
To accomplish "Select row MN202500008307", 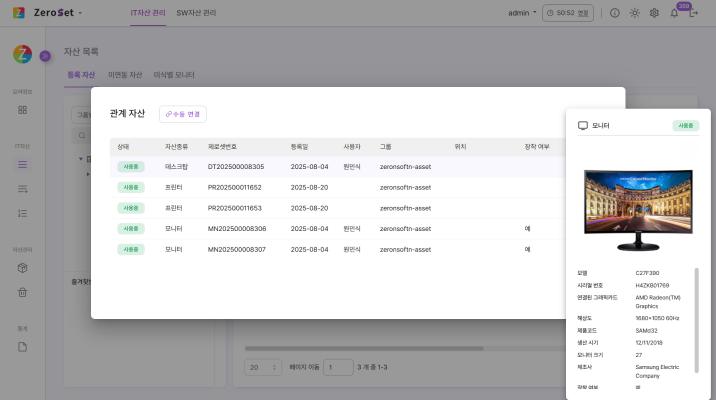I will pyautogui.click(x=337, y=249).
